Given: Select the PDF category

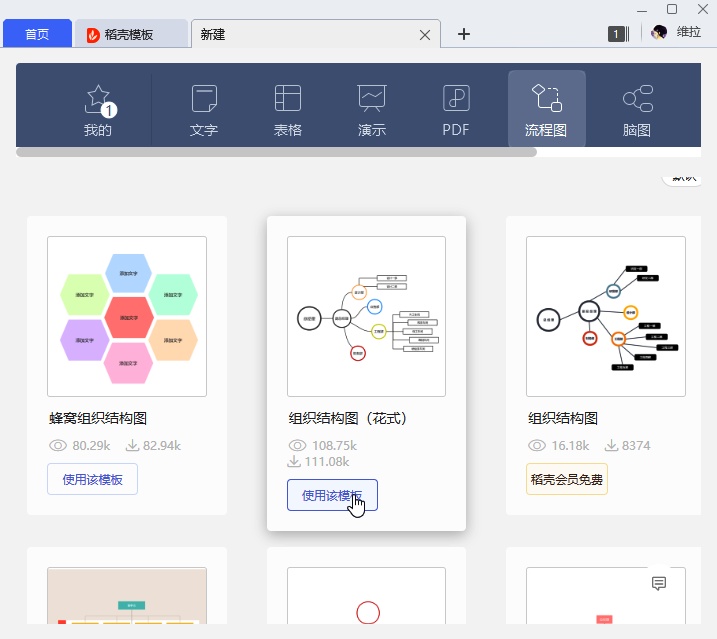Looking at the screenshot, I should click(455, 111).
